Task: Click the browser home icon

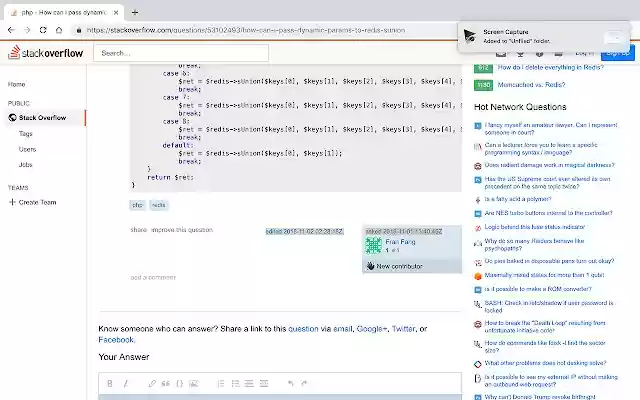Action: coord(59,30)
